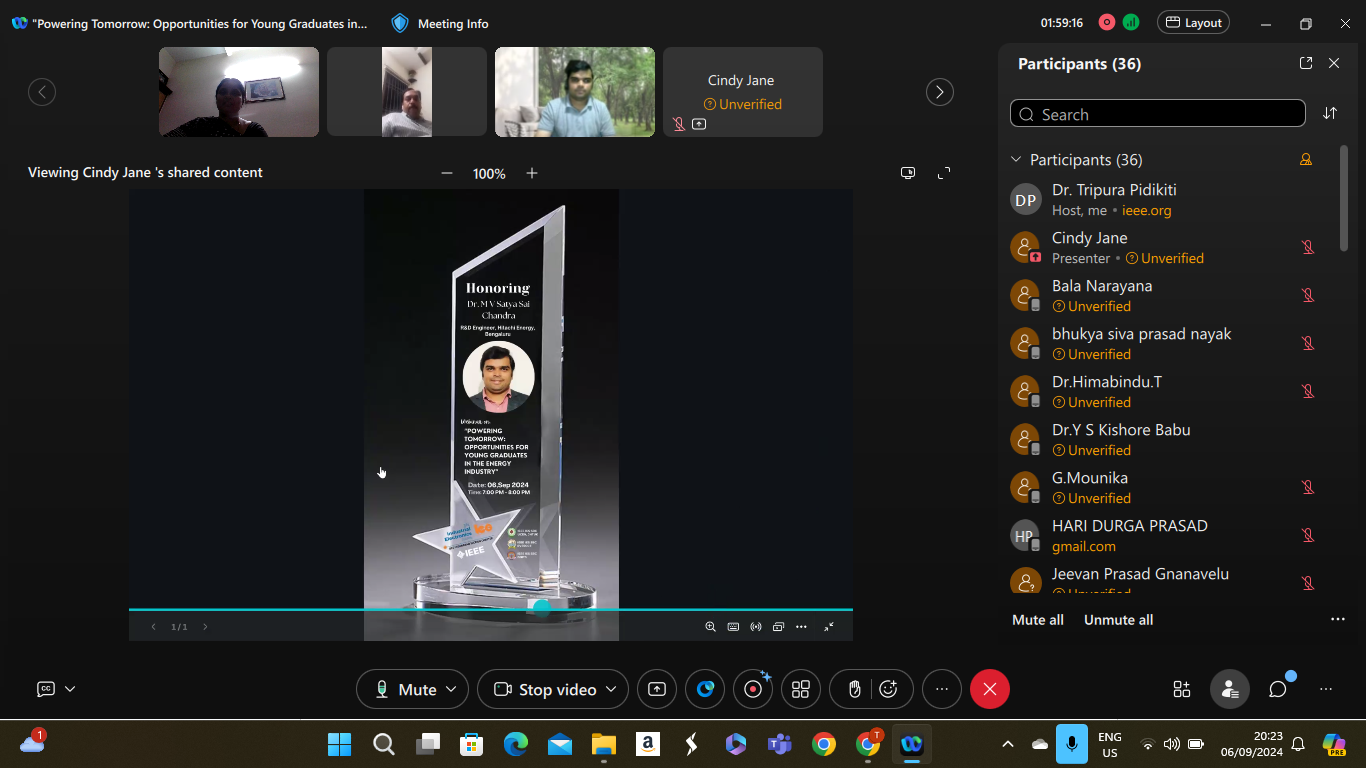
Task: Click the Unmute all button
Action: point(1118,620)
